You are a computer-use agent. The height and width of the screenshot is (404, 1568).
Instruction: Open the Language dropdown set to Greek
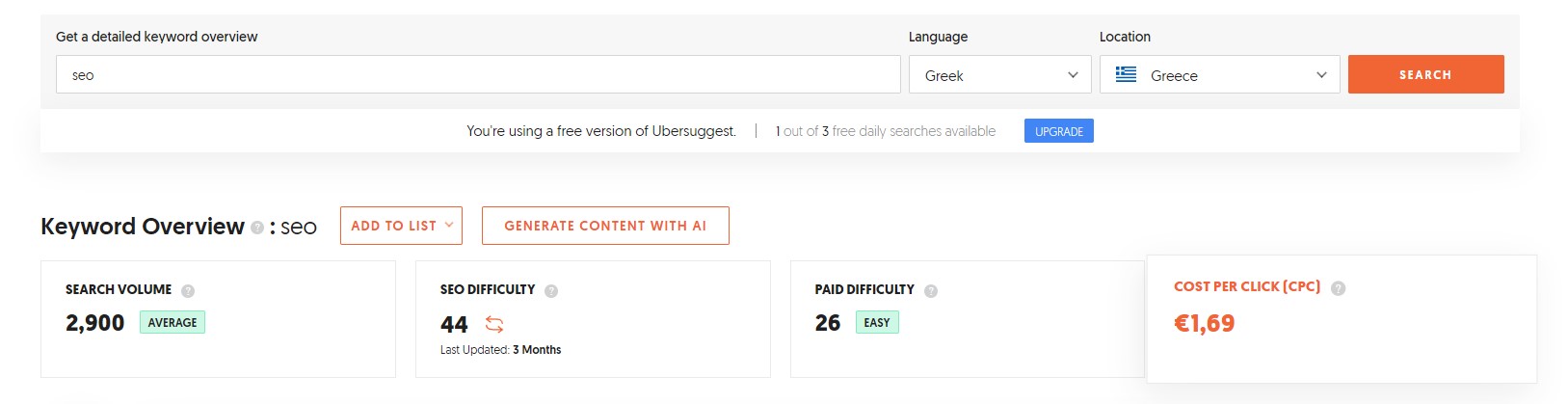999,74
